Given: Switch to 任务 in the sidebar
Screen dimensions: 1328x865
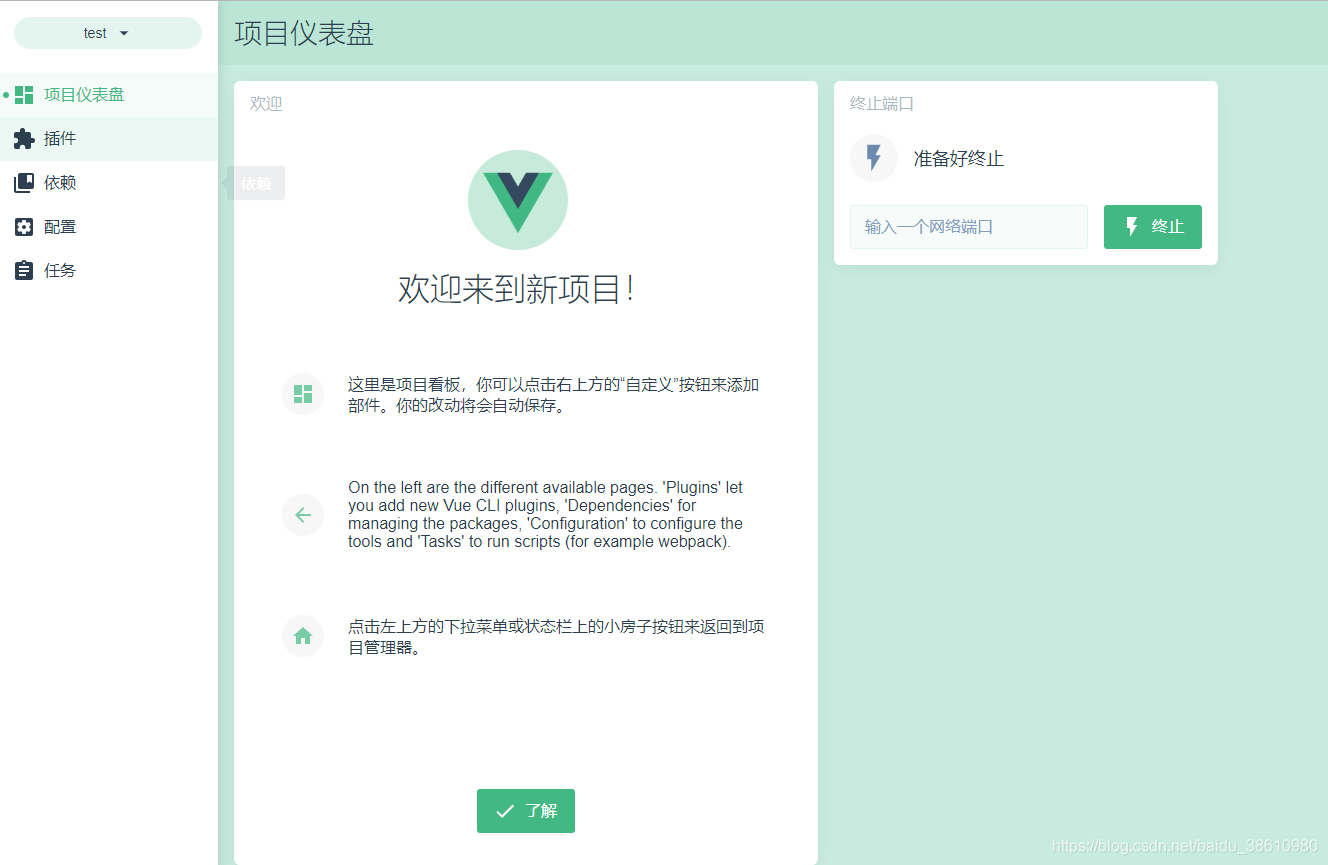Looking at the screenshot, I should click(x=109, y=271).
